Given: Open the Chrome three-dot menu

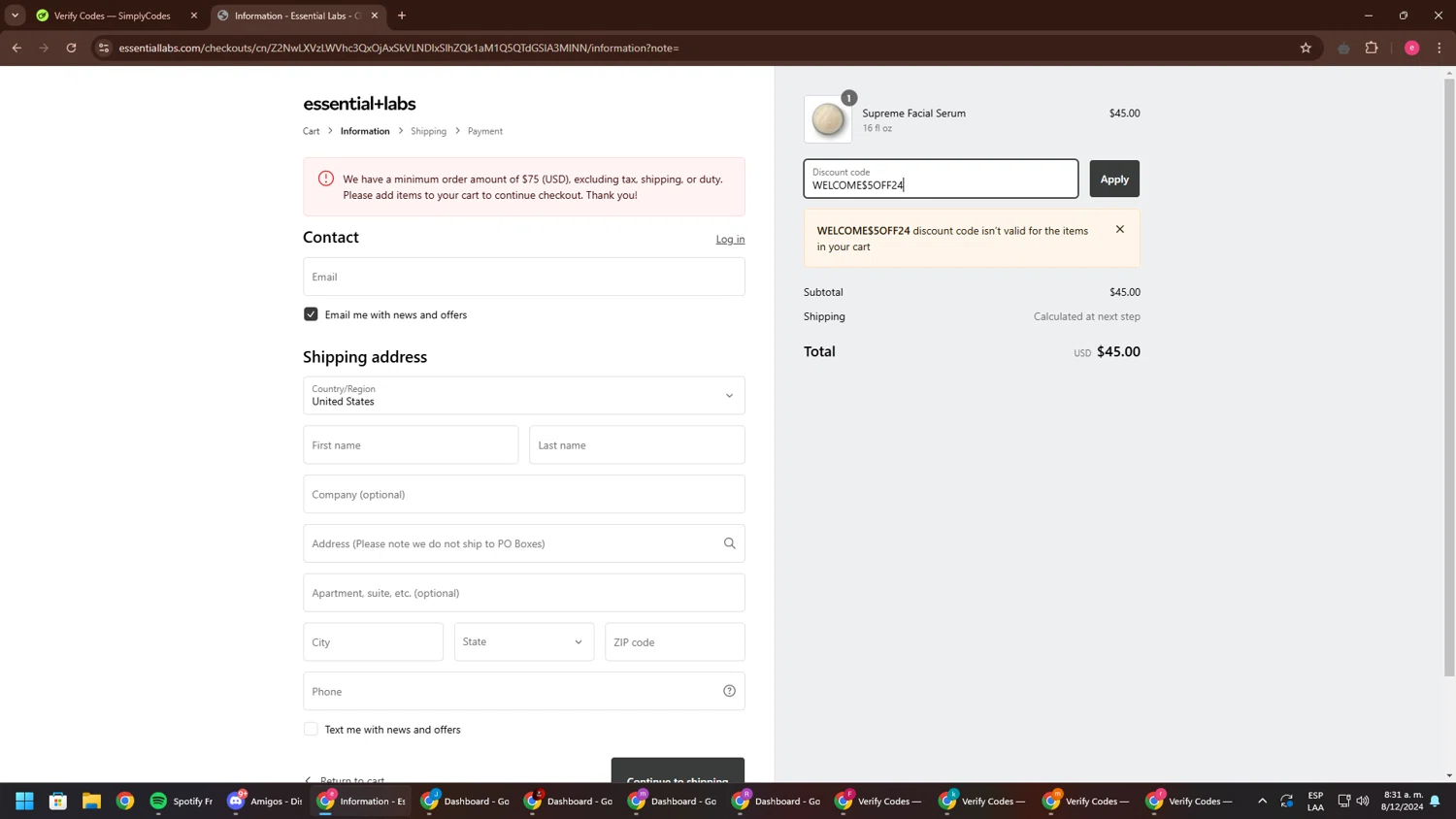Looking at the screenshot, I should click(x=1439, y=48).
